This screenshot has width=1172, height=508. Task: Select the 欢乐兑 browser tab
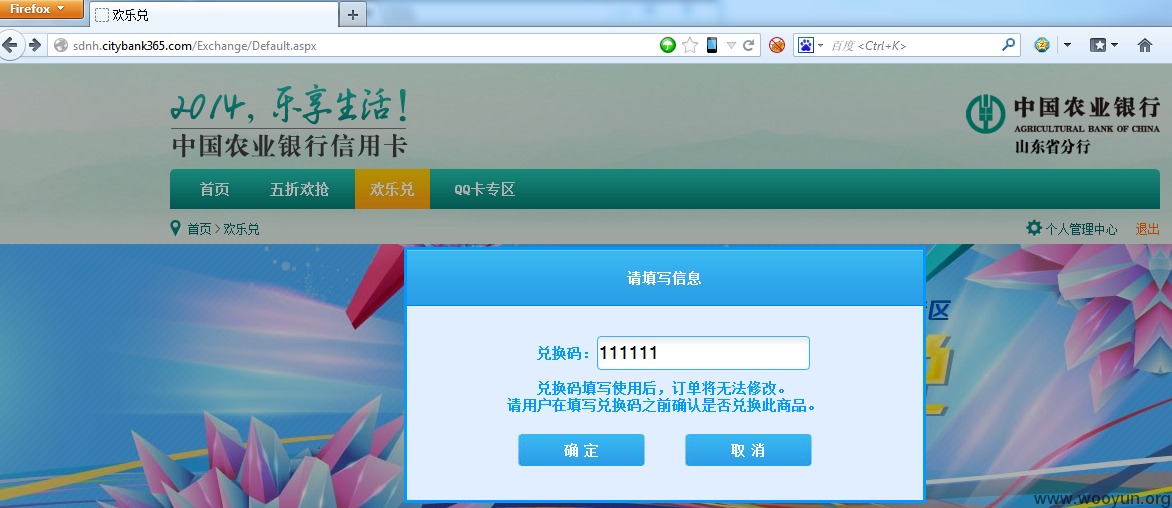tap(213, 15)
